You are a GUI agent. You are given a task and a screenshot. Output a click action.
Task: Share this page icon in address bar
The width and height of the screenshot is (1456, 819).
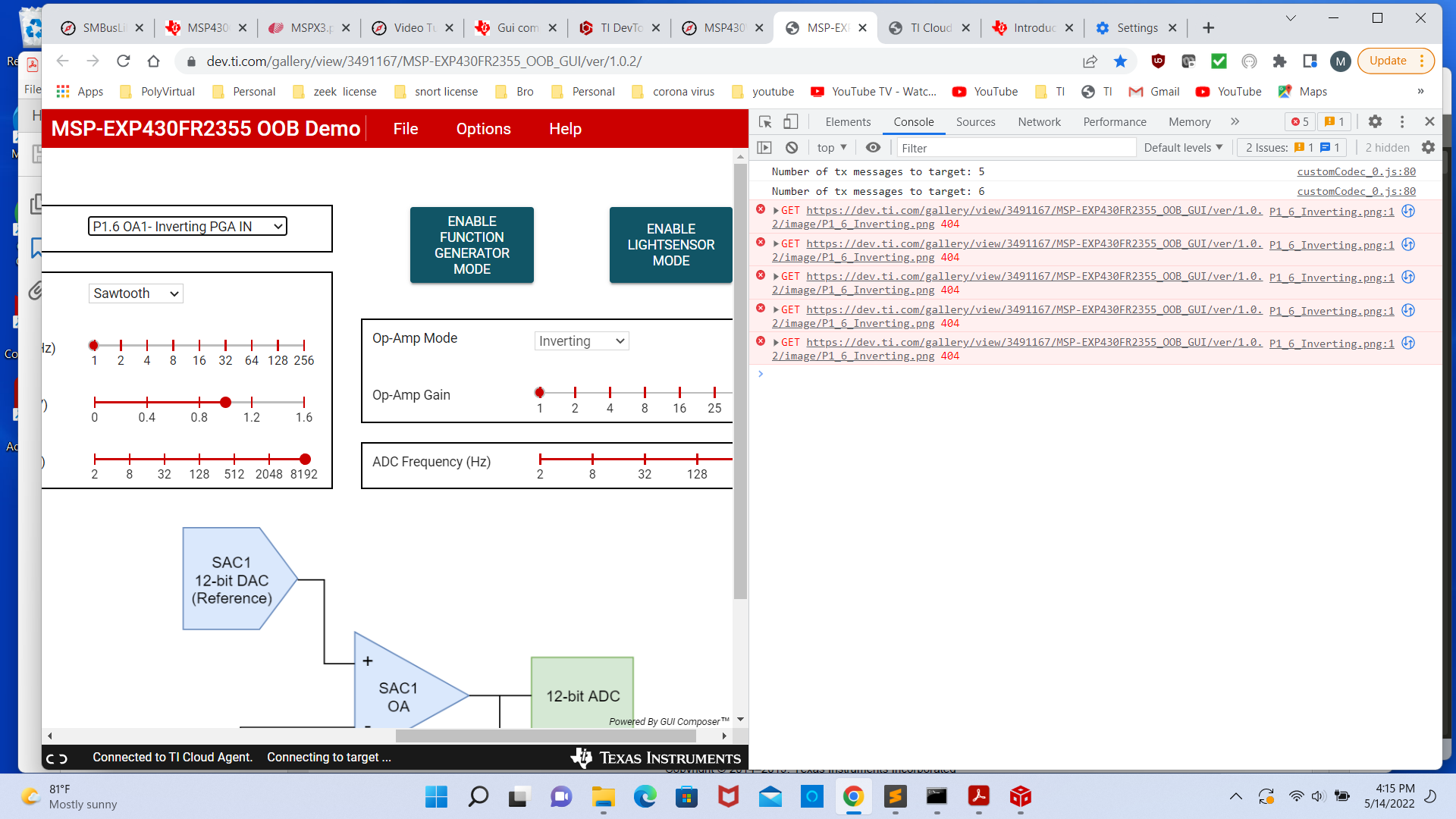point(1090,61)
